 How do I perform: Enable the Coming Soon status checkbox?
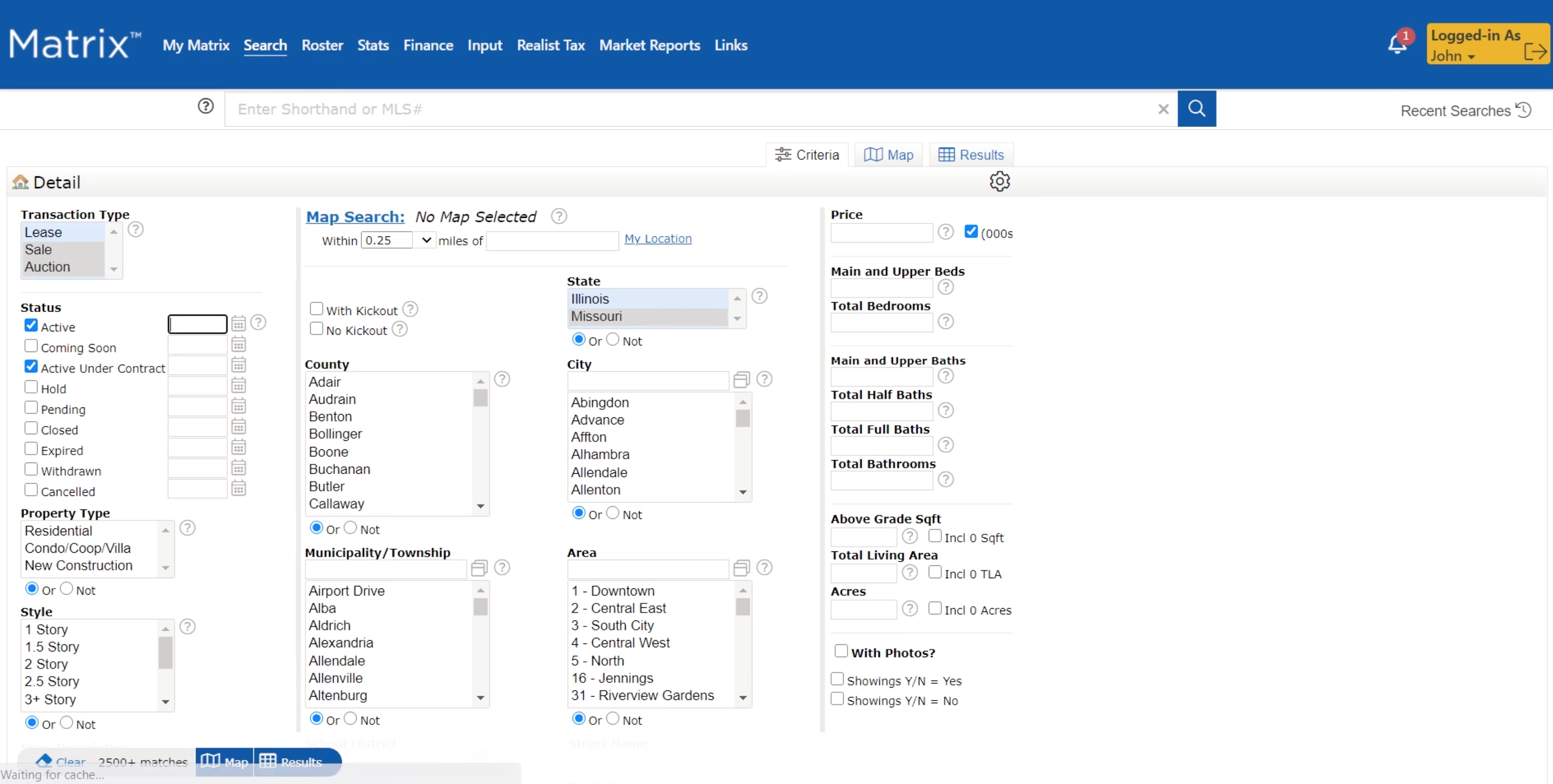(31, 346)
